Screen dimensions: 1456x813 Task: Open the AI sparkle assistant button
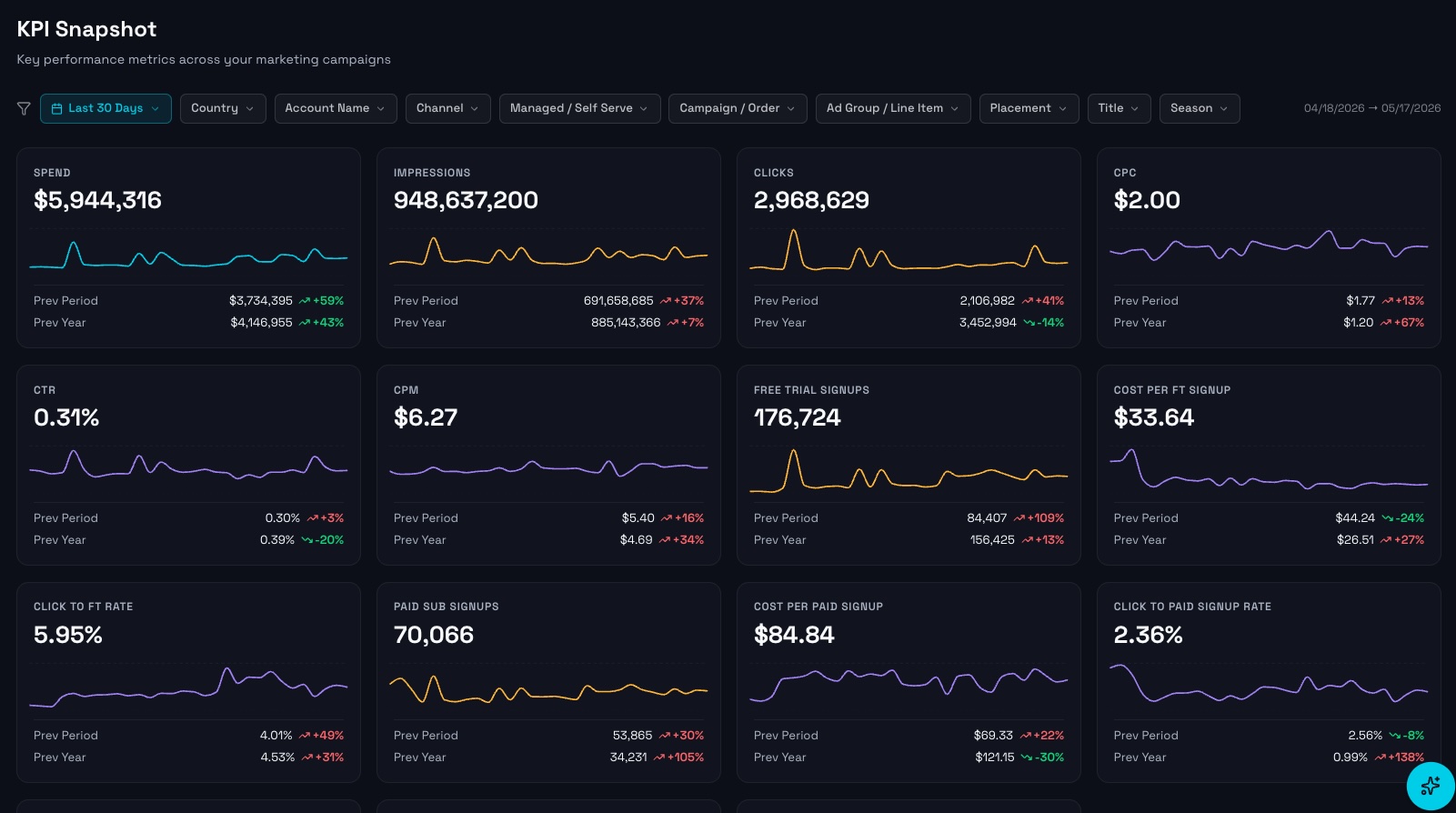tap(1431, 786)
